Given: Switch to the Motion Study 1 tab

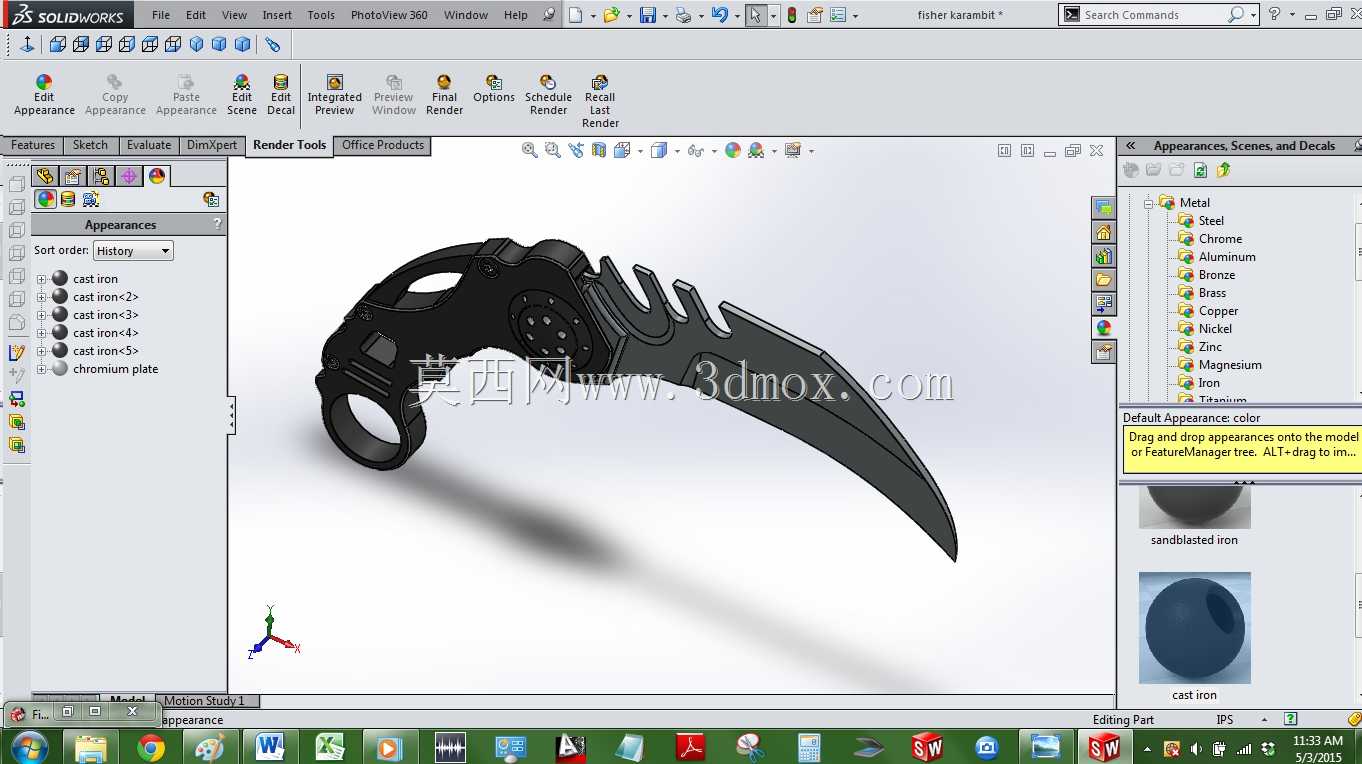Looking at the screenshot, I should [x=204, y=701].
